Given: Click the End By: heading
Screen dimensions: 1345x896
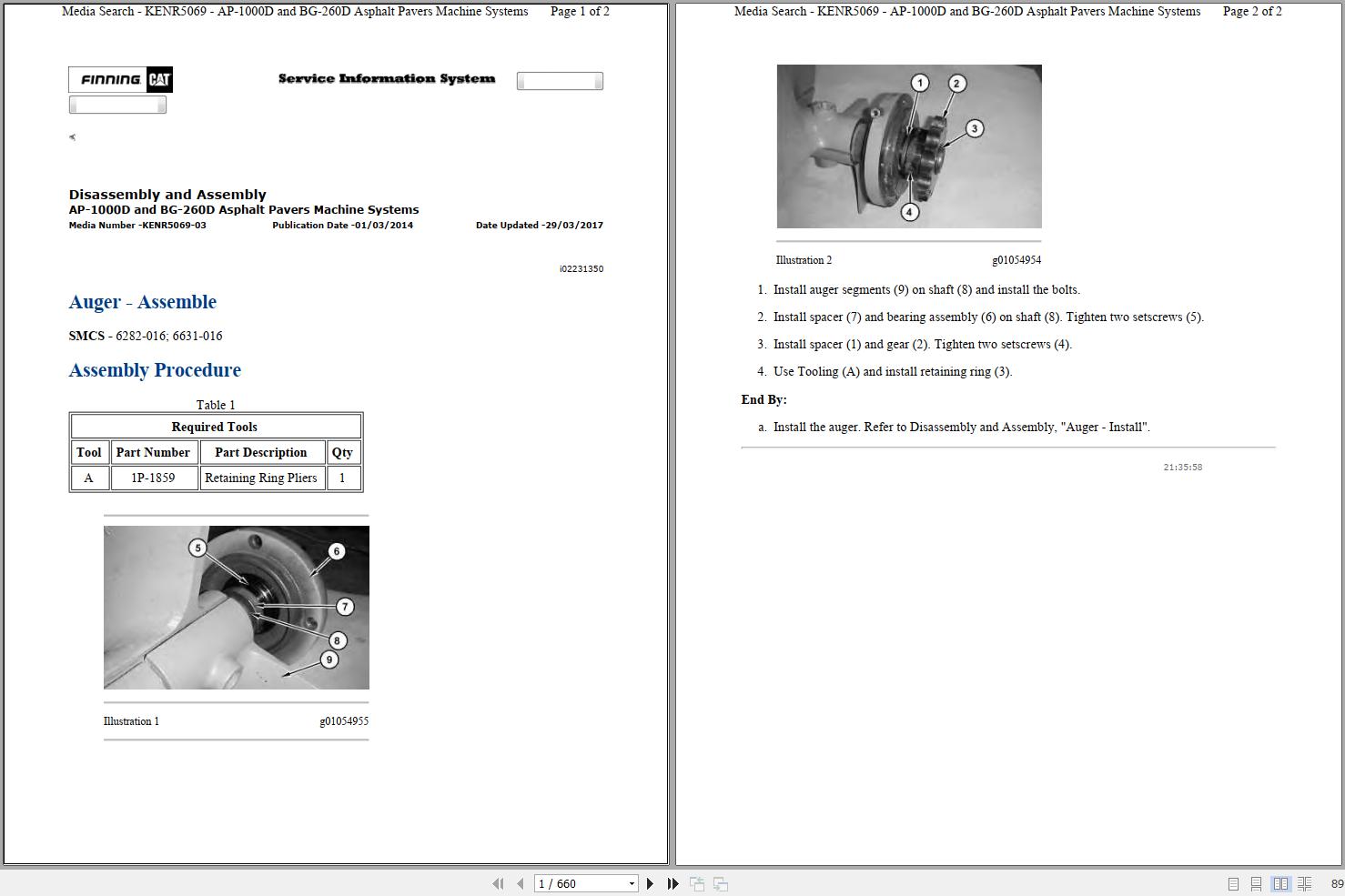Looking at the screenshot, I should pyautogui.click(x=764, y=399).
